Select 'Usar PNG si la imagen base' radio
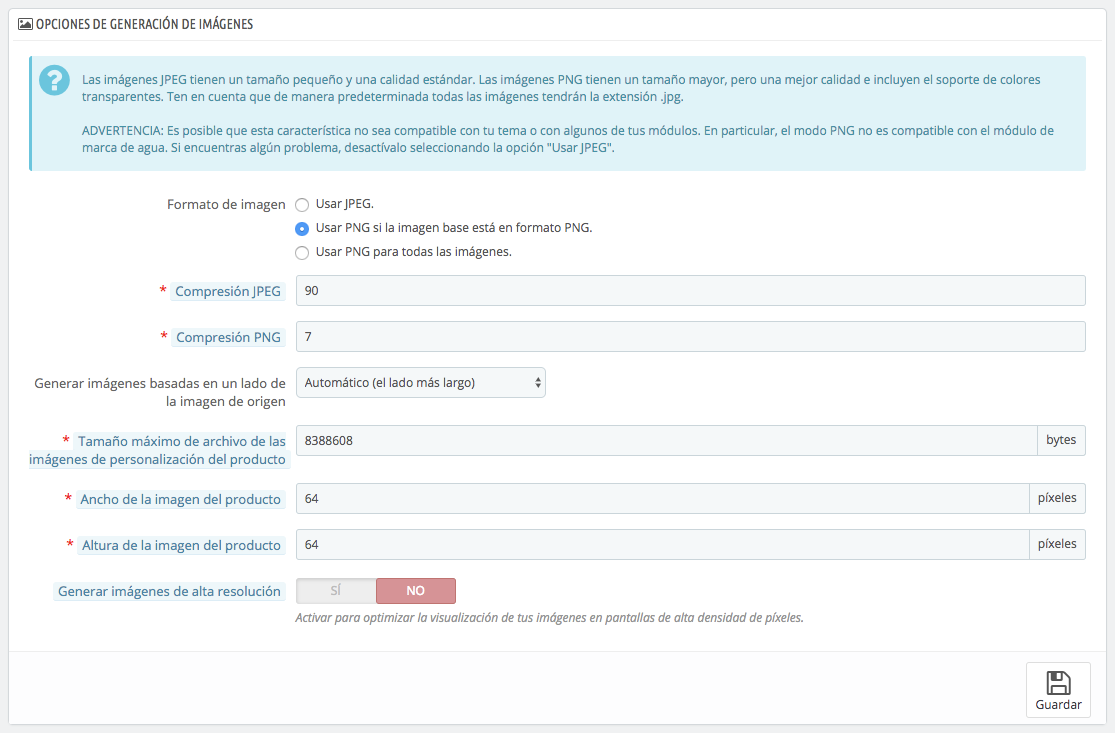This screenshot has height=733, width=1115. coord(302,229)
